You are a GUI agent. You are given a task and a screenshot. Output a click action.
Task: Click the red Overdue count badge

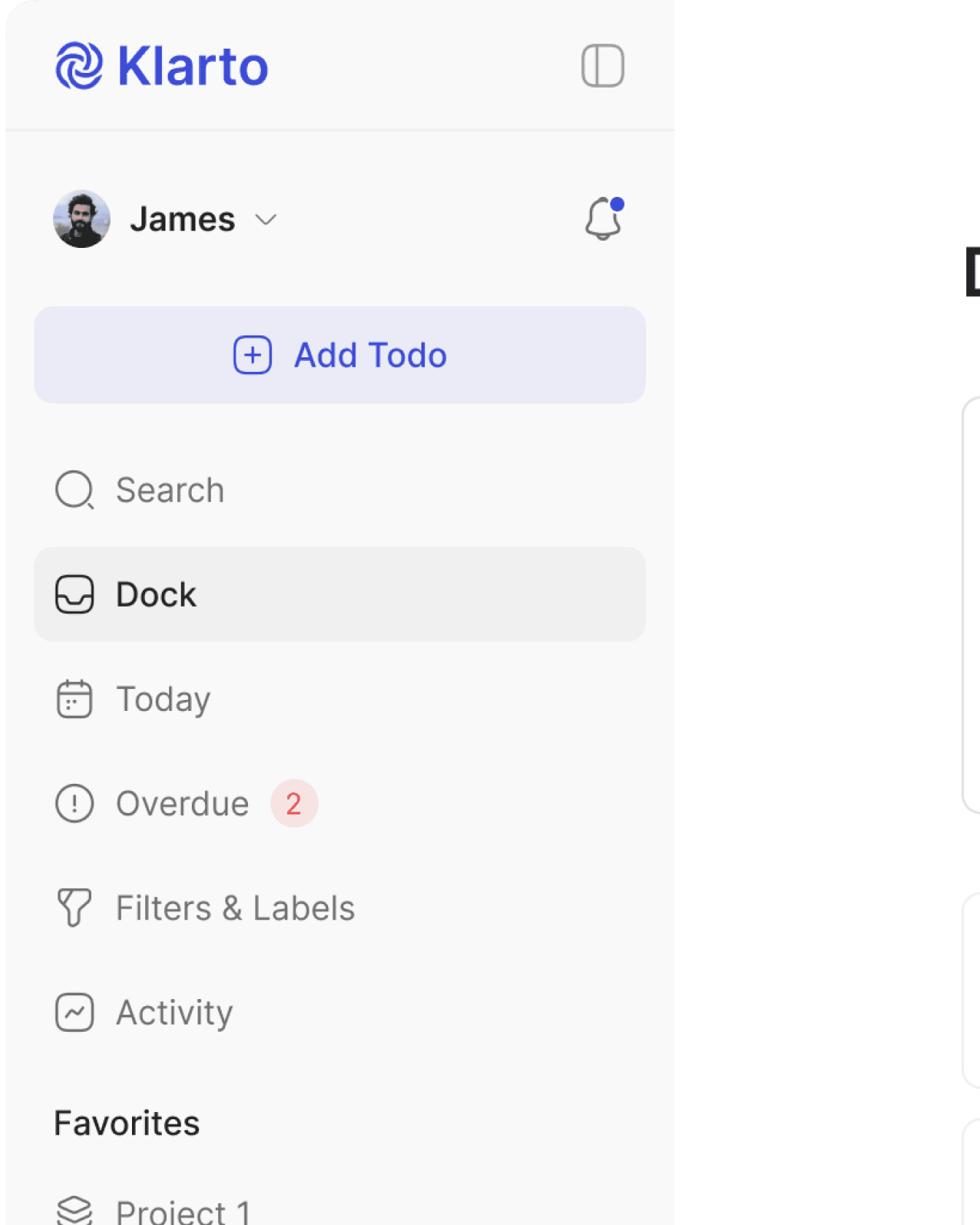coord(294,804)
